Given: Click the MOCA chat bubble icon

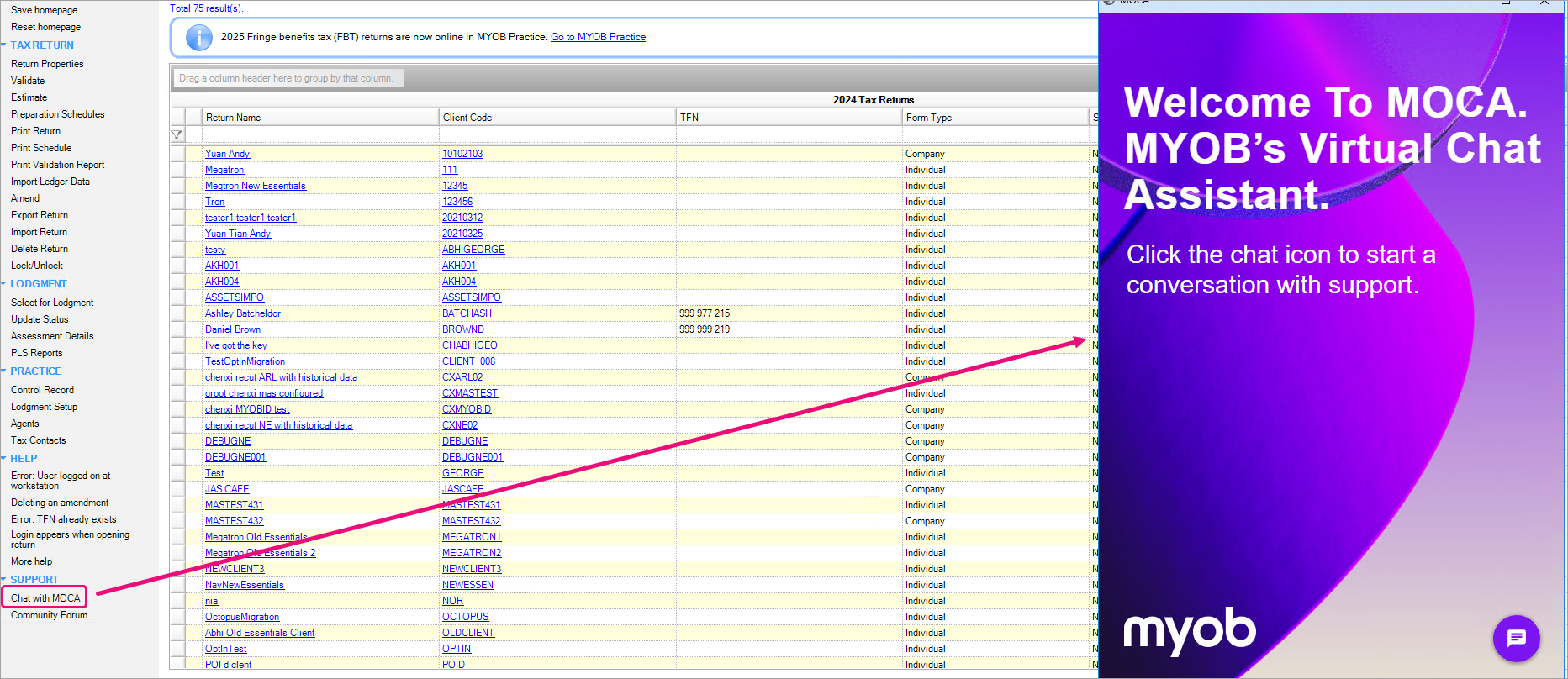Looking at the screenshot, I should point(1516,639).
